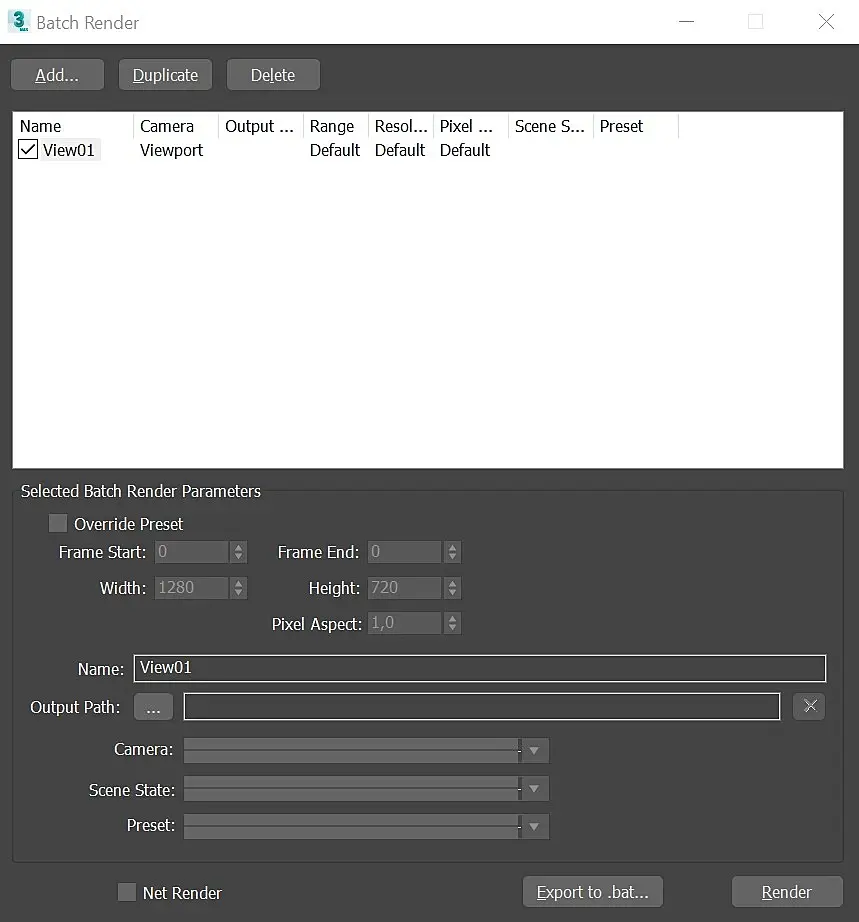Click the Output column header
The height and width of the screenshot is (922, 859).
click(x=260, y=126)
